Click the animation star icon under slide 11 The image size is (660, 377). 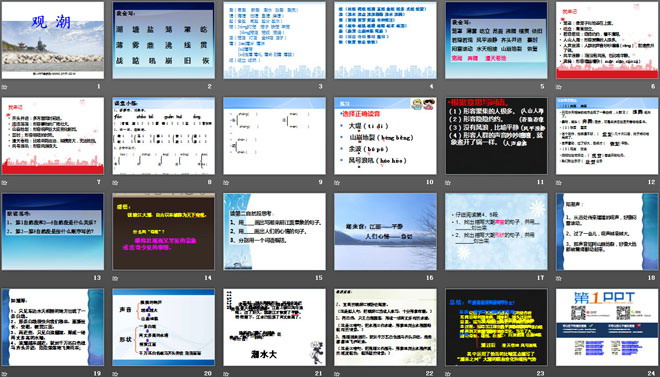[448, 183]
